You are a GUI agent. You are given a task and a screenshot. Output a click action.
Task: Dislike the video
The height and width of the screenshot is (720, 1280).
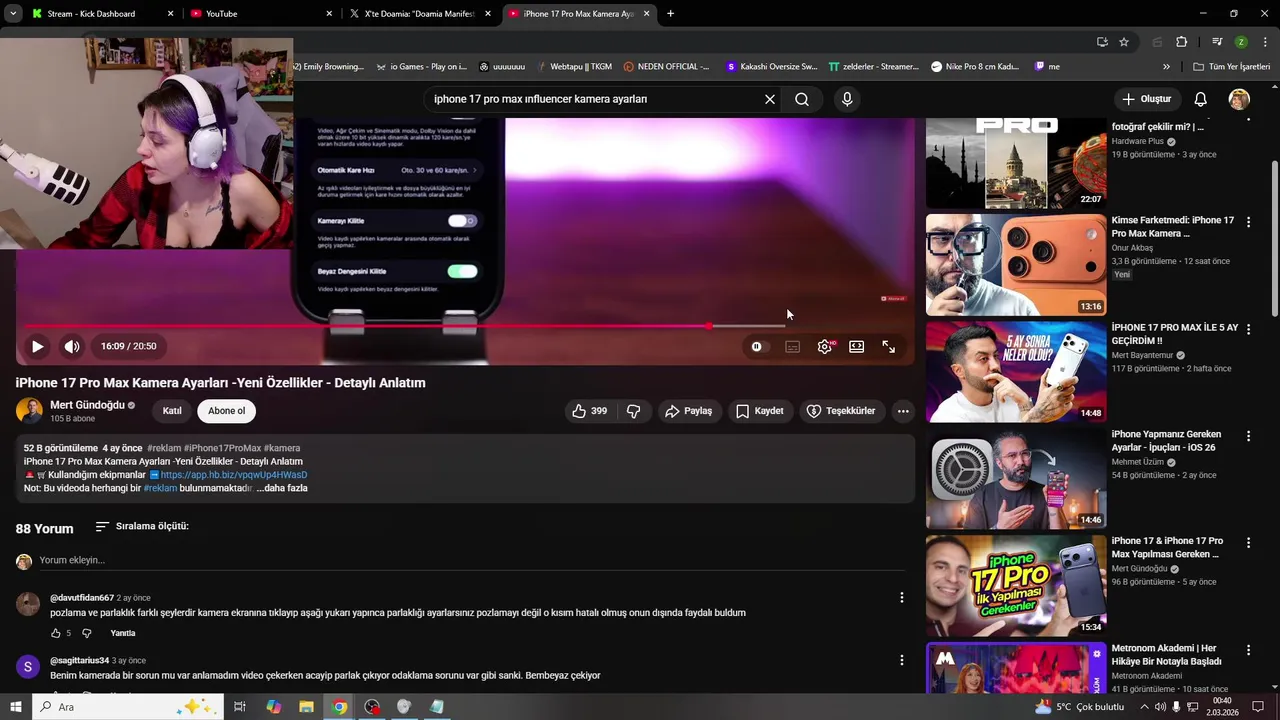633,411
